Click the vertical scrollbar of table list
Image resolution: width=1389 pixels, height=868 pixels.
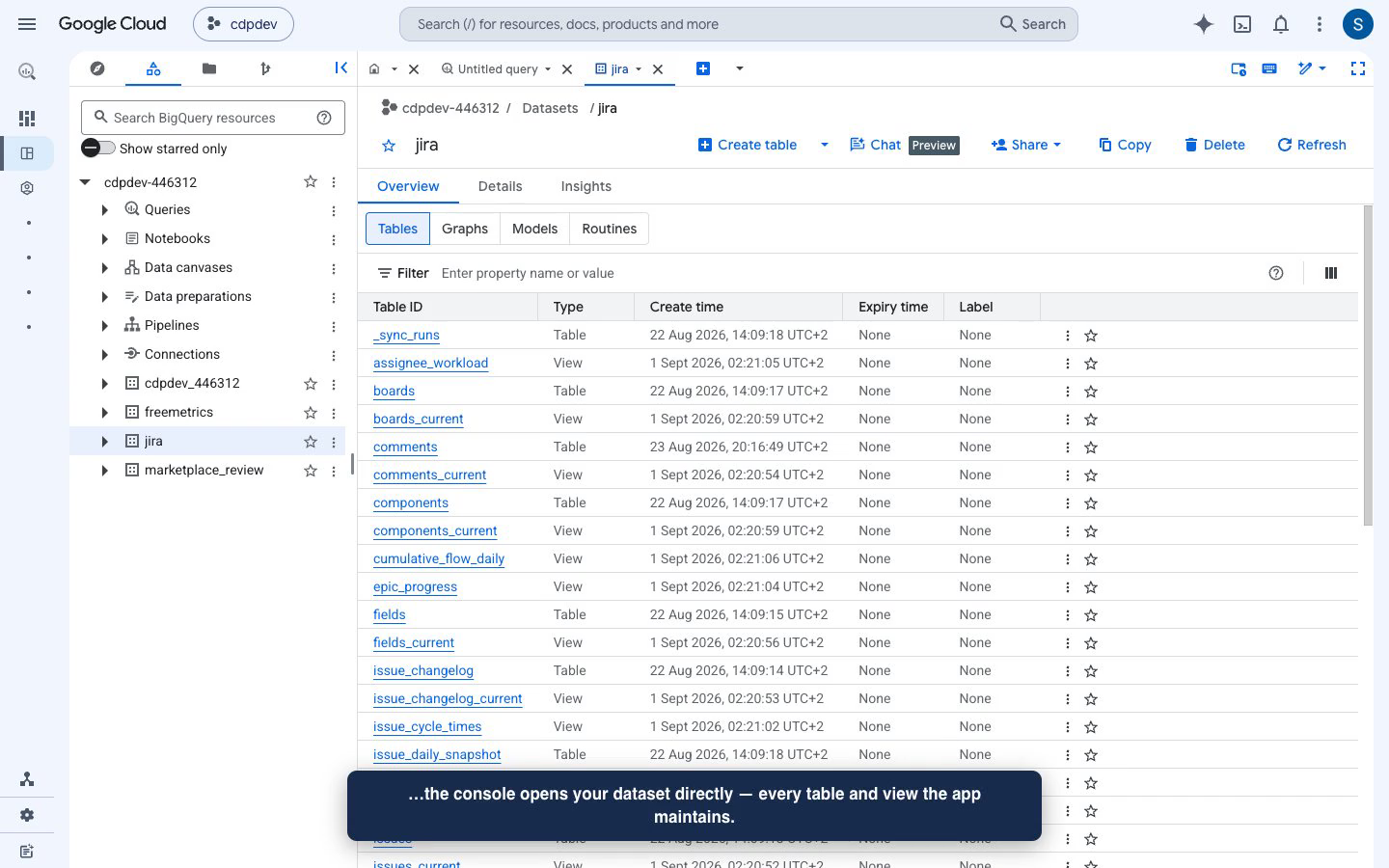(1367, 366)
